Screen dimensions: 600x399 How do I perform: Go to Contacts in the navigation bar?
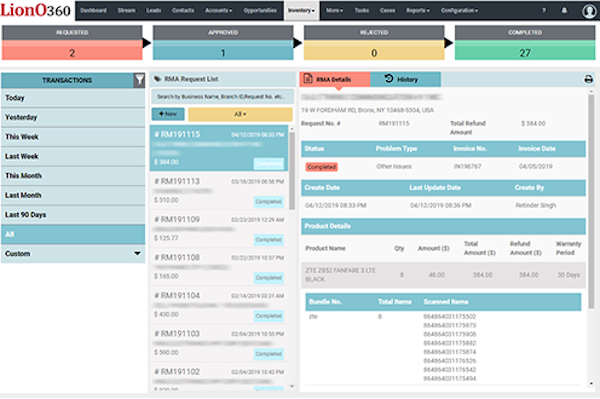pyautogui.click(x=183, y=10)
